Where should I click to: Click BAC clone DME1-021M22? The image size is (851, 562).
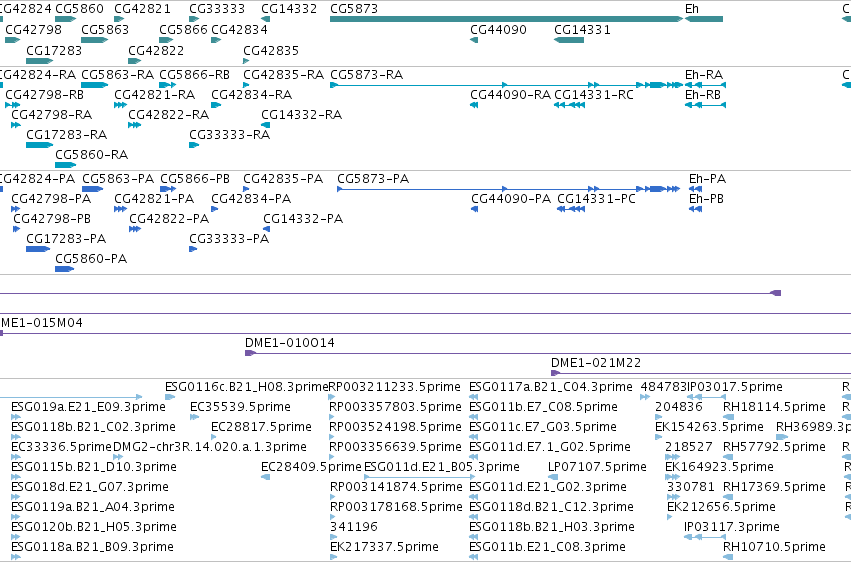(x=596, y=363)
